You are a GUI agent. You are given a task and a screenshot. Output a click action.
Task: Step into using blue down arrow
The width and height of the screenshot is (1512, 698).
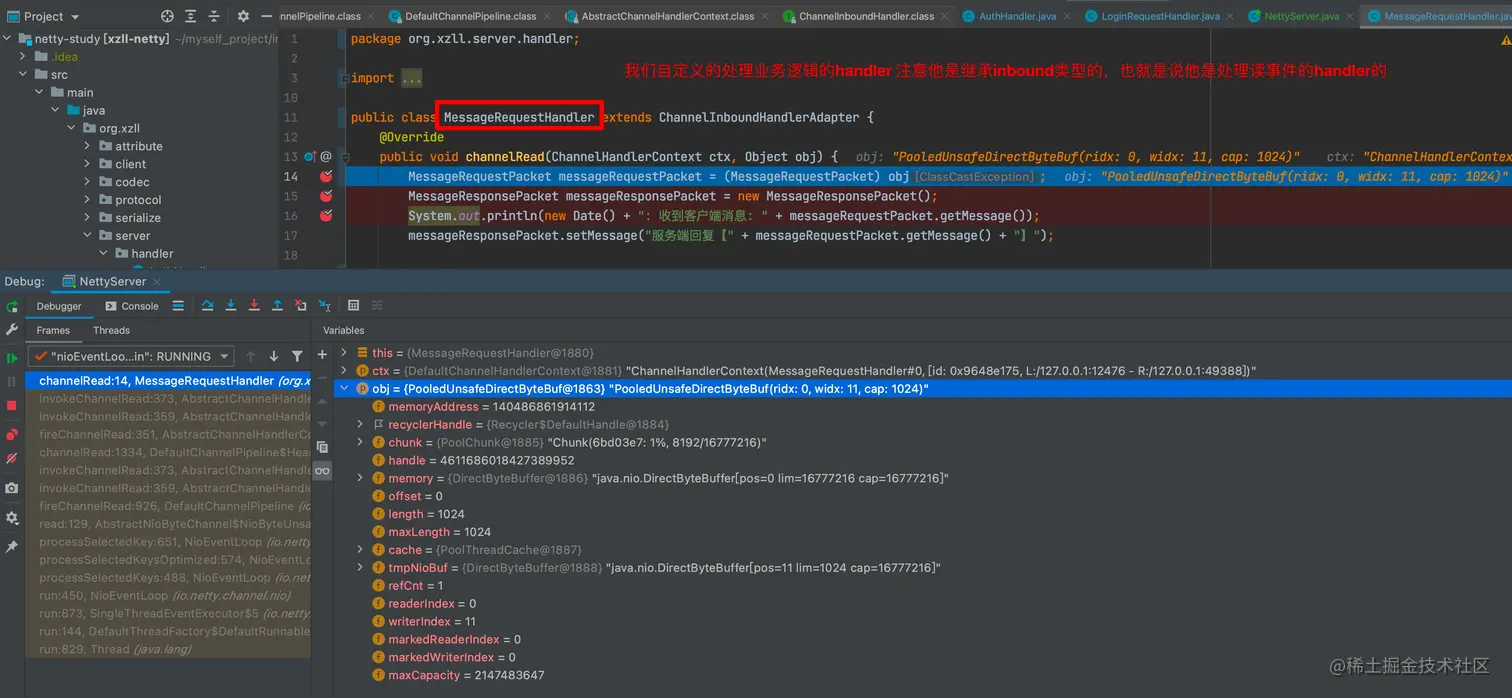point(231,306)
